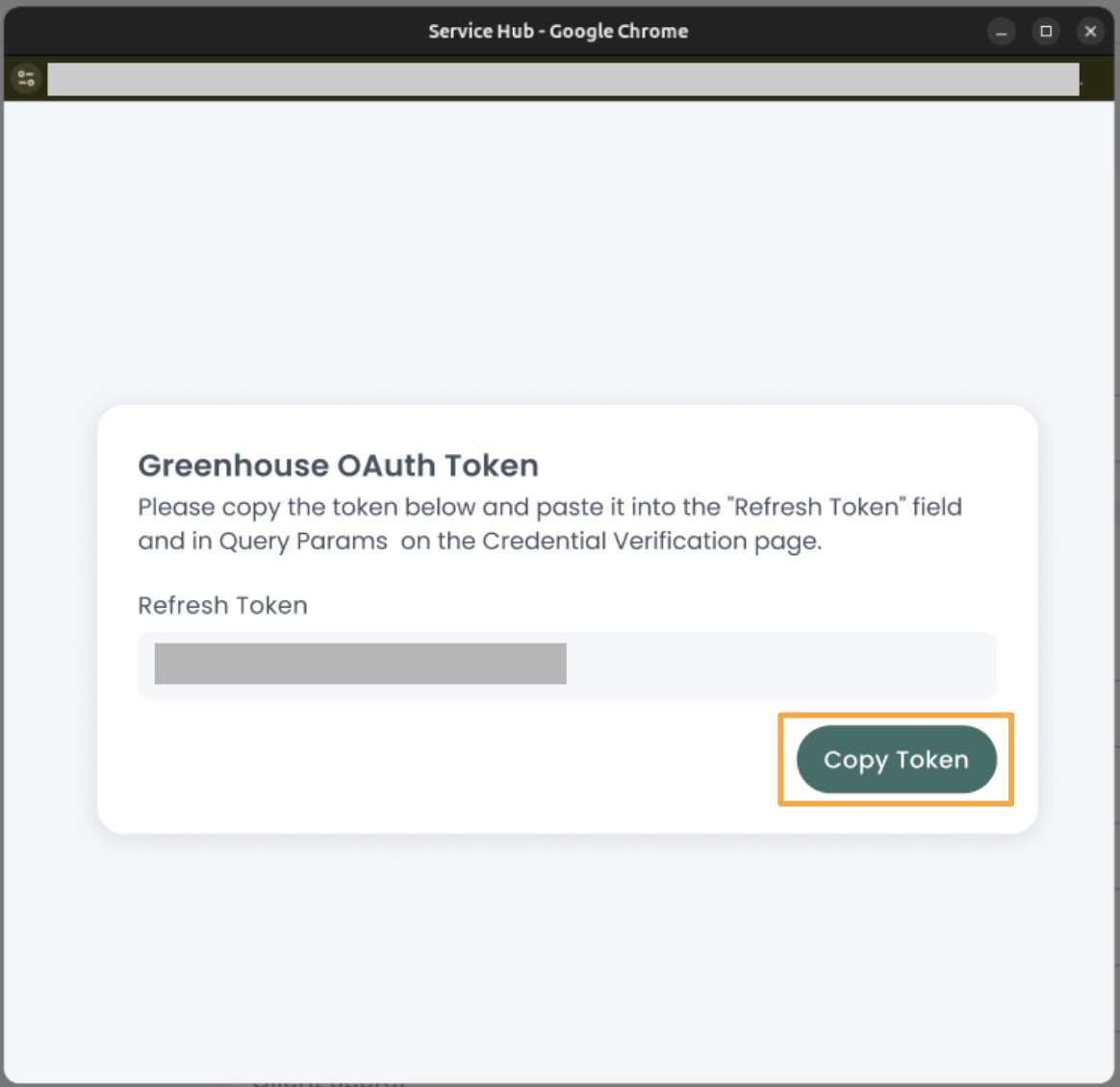Click the Copy Token button

coord(896,759)
